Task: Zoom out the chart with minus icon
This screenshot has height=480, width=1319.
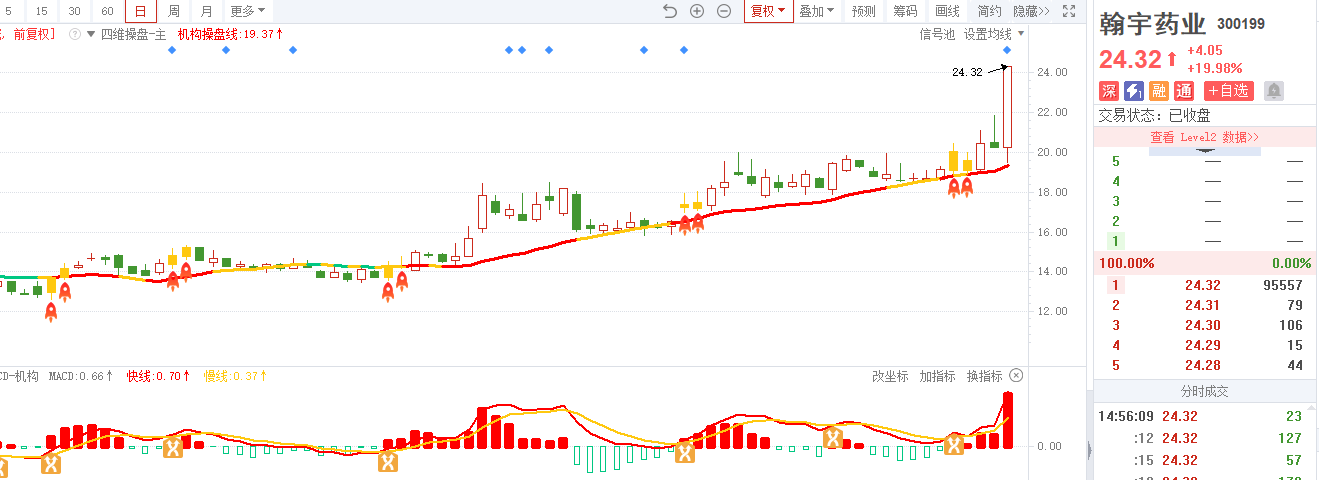Action: click(724, 12)
